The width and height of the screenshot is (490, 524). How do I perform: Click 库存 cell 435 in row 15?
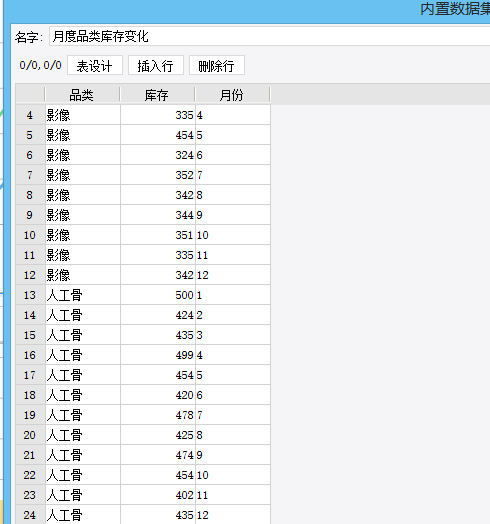coord(158,335)
